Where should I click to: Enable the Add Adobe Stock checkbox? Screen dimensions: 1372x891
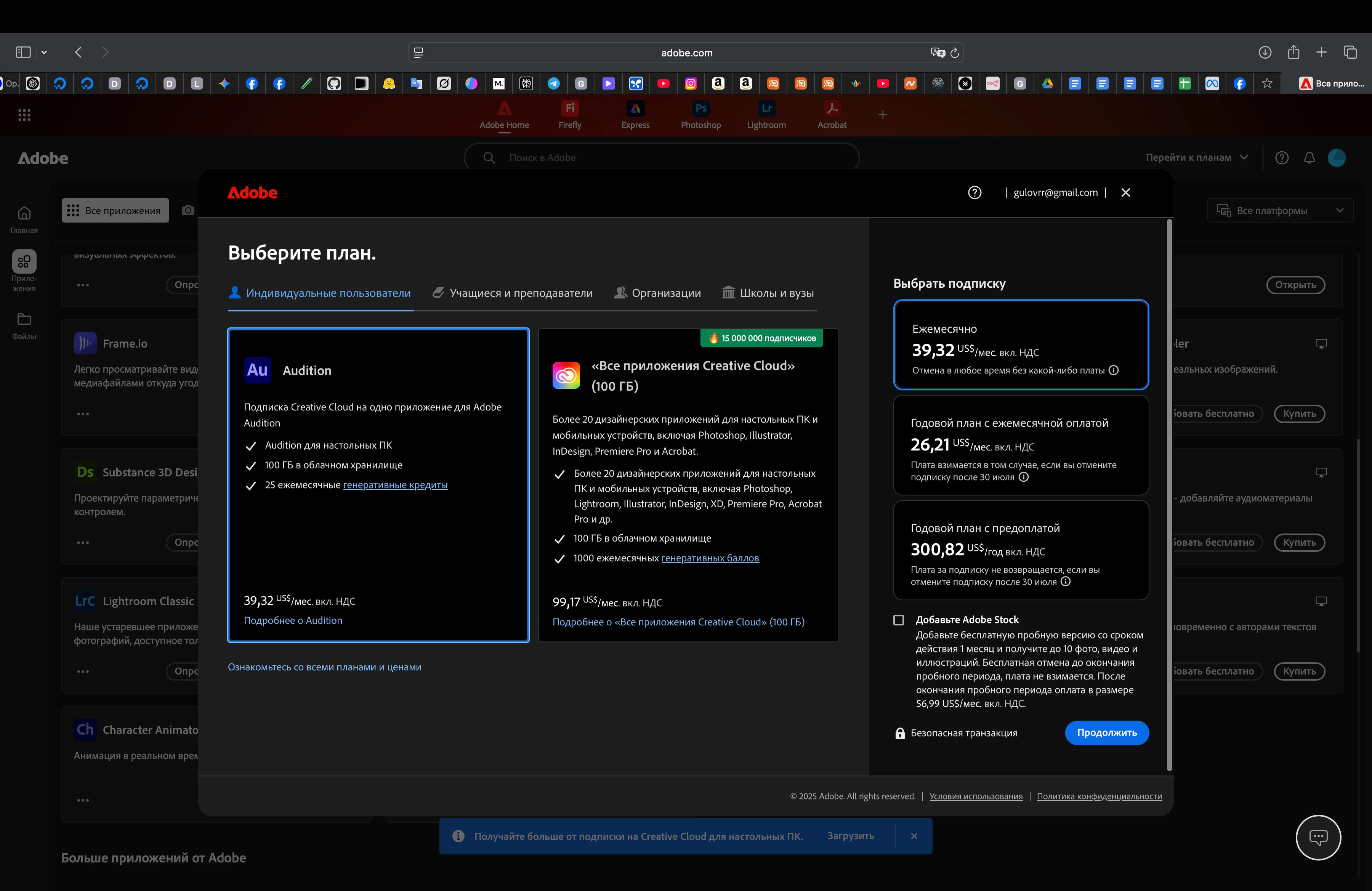coord(898,620)
